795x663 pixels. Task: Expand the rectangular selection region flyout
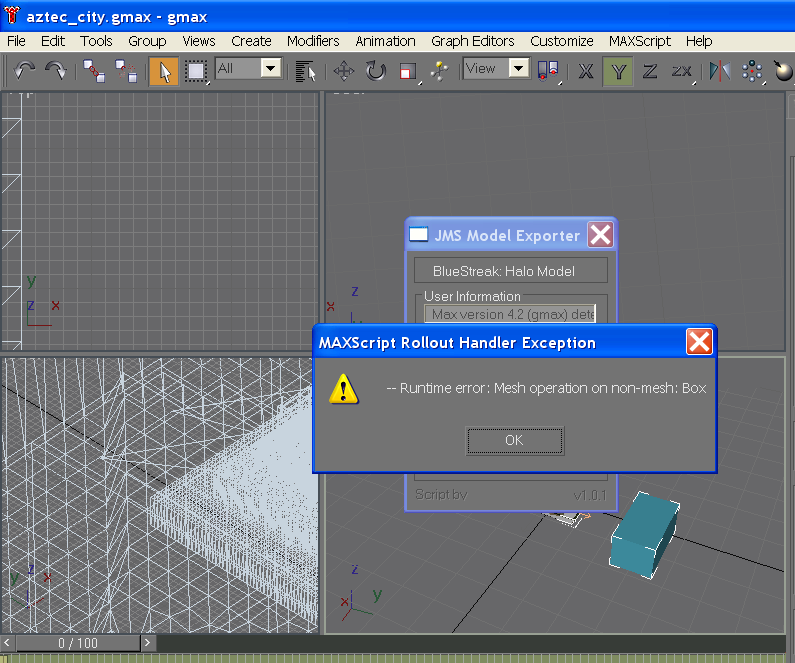(x=196, y=70)
